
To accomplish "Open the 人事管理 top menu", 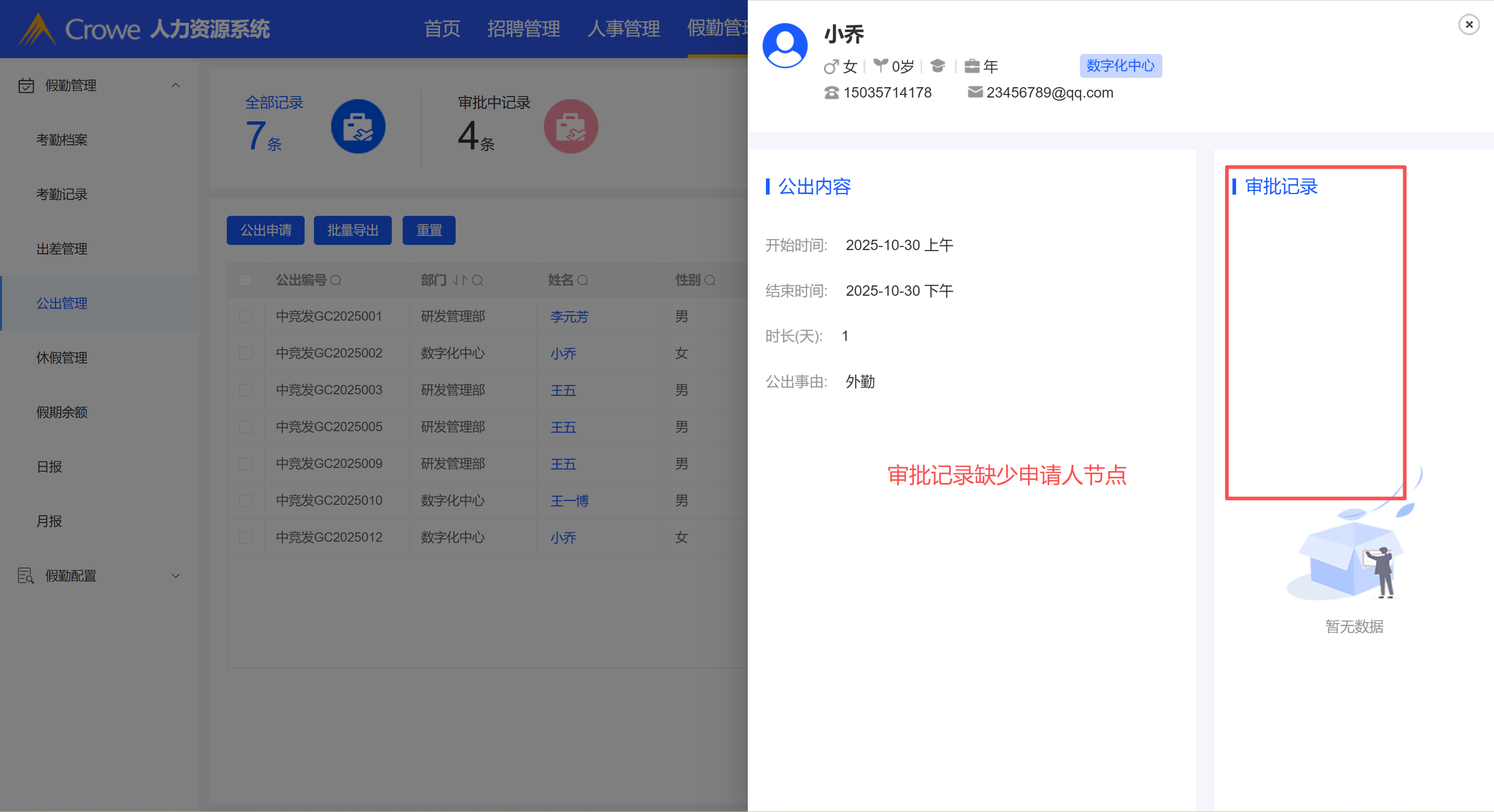I will (x=623, y=29).
